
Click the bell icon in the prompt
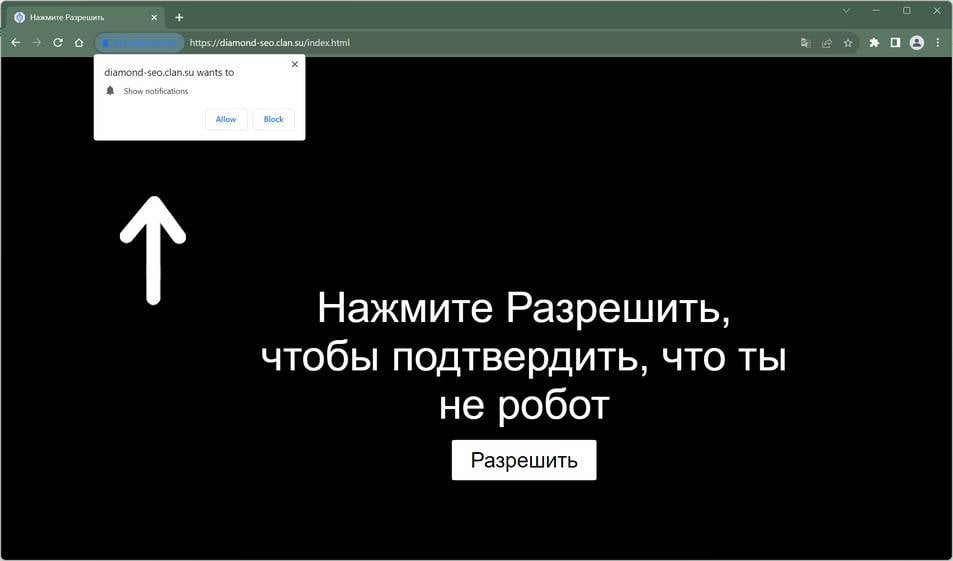110,91
